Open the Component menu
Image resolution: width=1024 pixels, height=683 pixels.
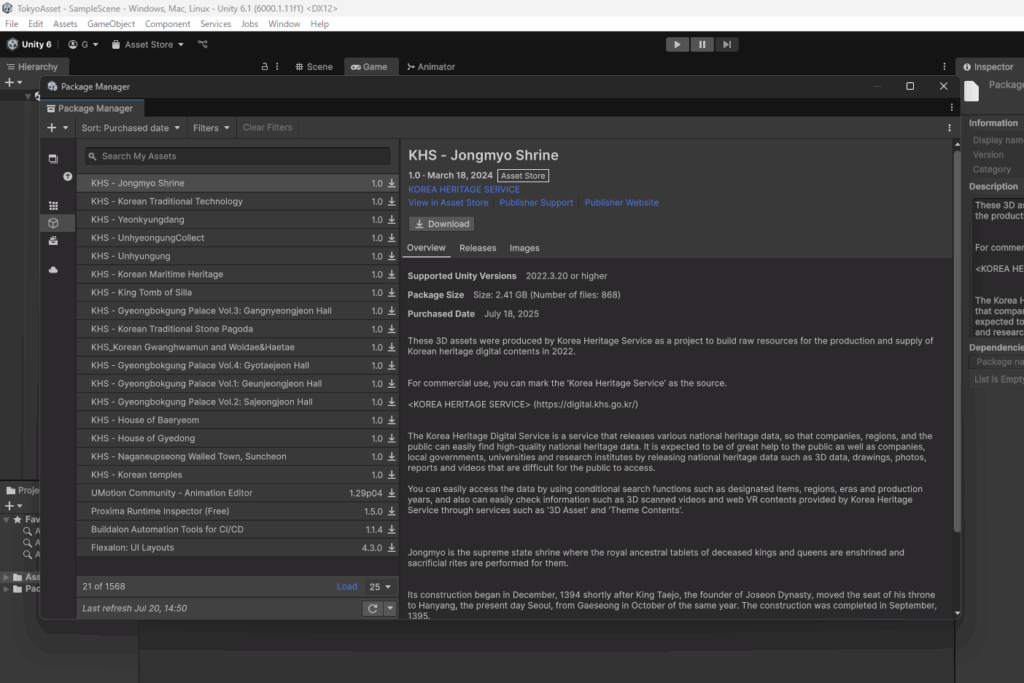(168, 24)
